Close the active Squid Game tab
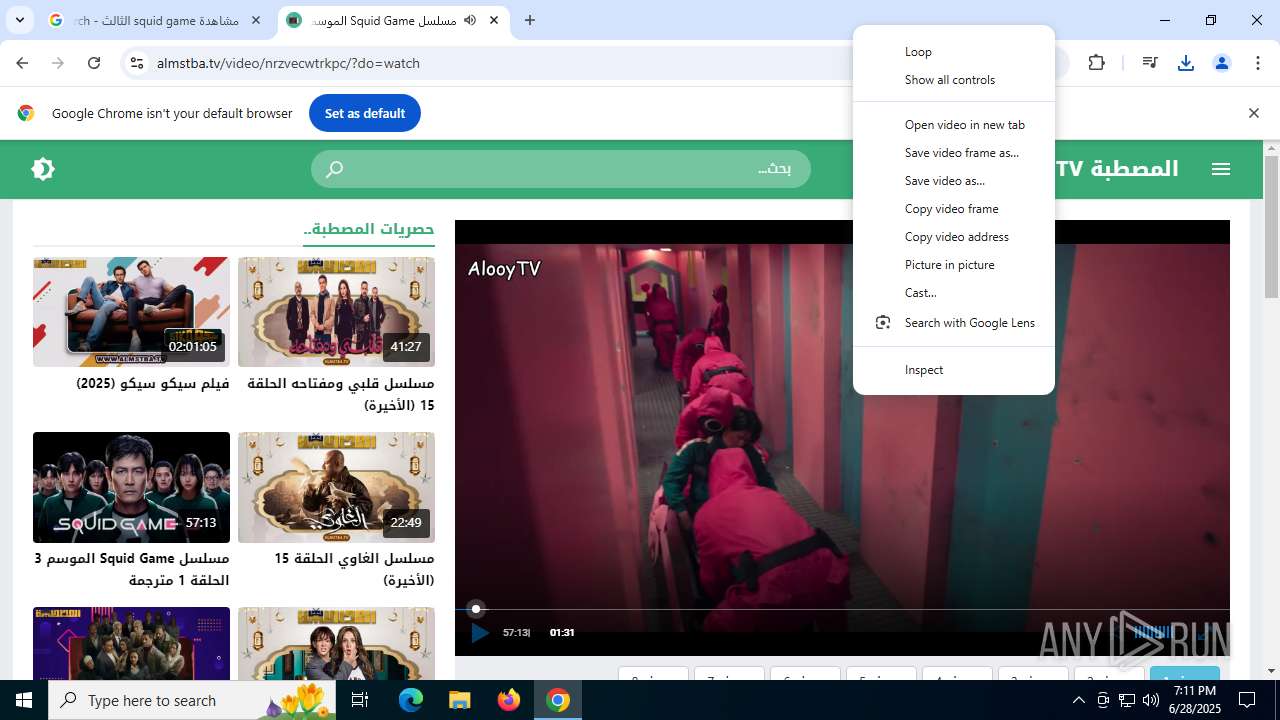Image resolution: width=1280 pixels, height=720 pixels. coord(494,20)
